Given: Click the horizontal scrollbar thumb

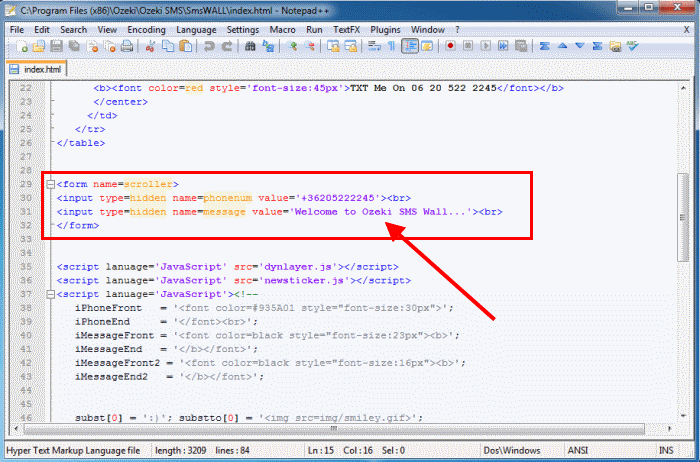Looking at the screenshot, I should pyautogui.click(x=334, y=429).
